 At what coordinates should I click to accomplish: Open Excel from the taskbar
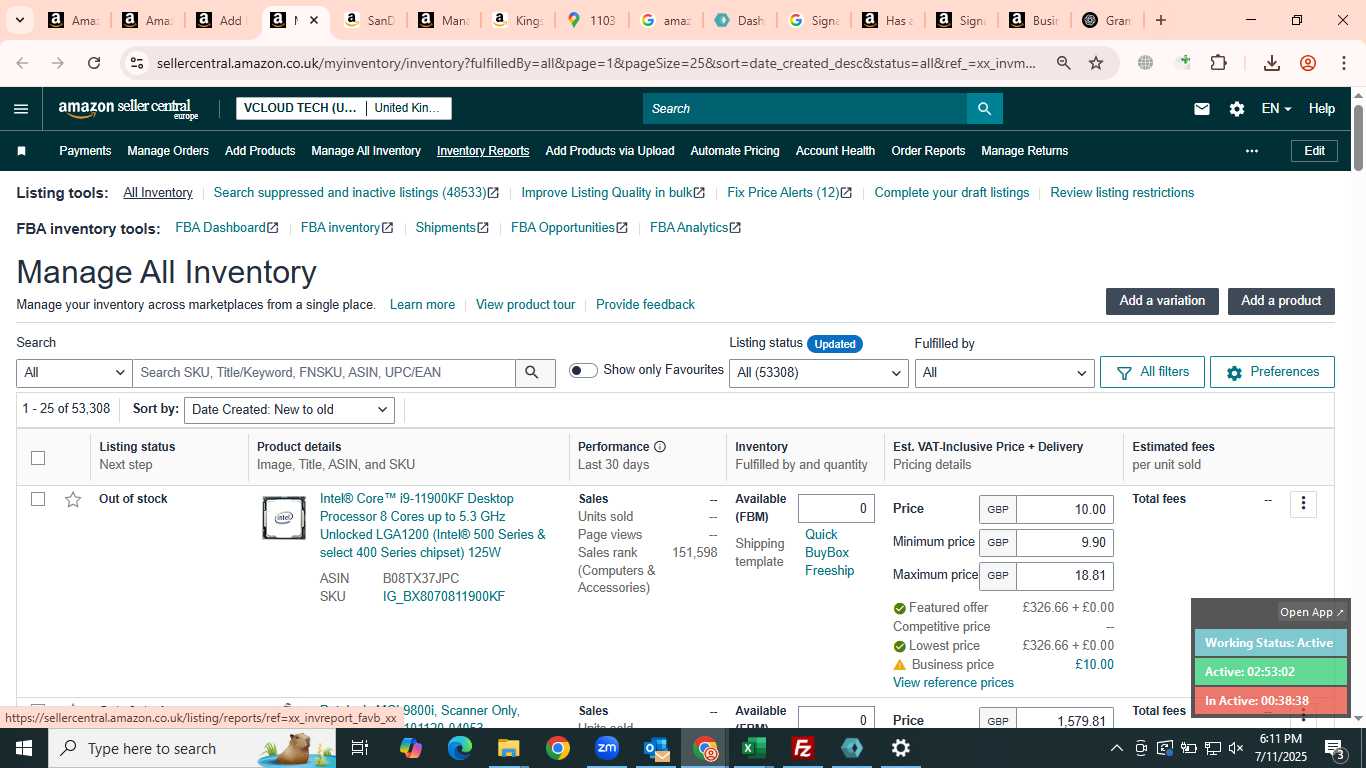(753, 748)
